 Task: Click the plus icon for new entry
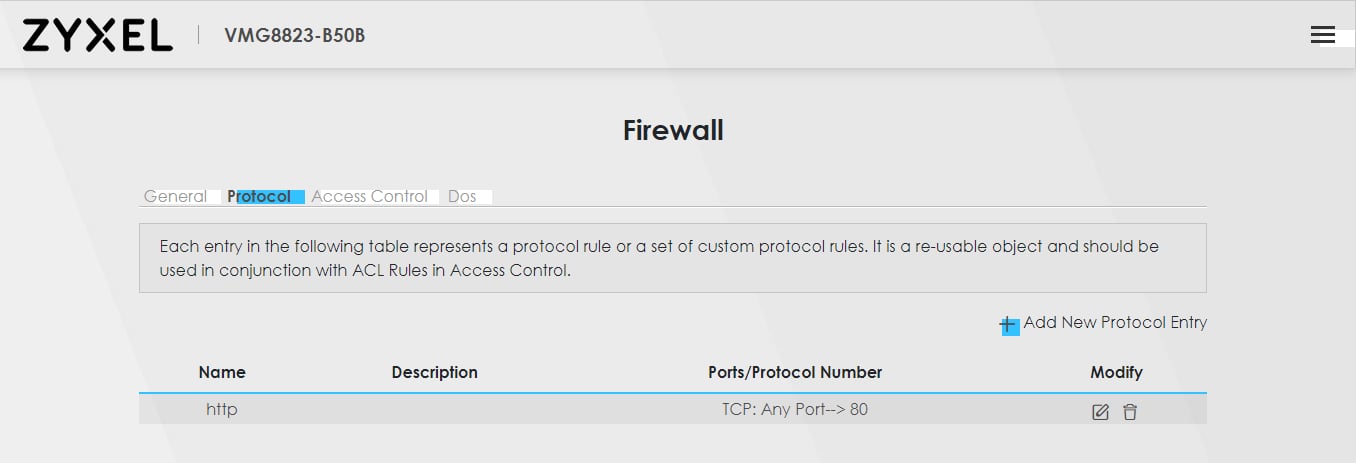(1009, 325)
